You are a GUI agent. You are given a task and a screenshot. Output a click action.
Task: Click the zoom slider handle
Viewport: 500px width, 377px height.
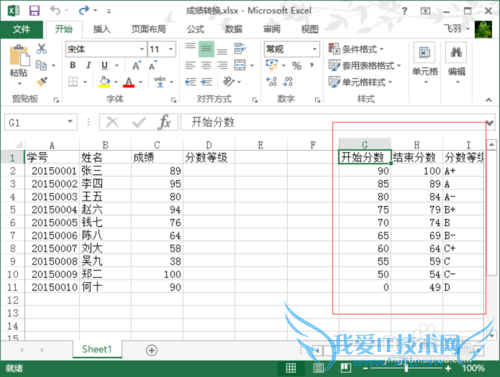(x=406, y=368)
